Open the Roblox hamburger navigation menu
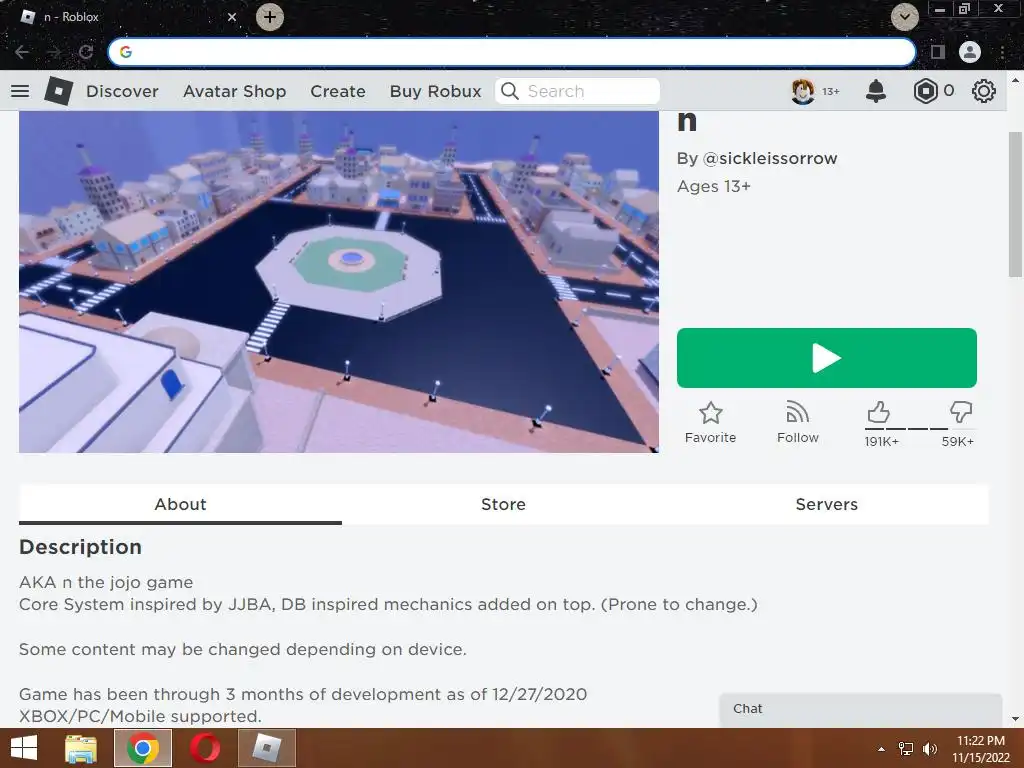The height and width of the screenshot is (768, 1024). coord(20,91)
